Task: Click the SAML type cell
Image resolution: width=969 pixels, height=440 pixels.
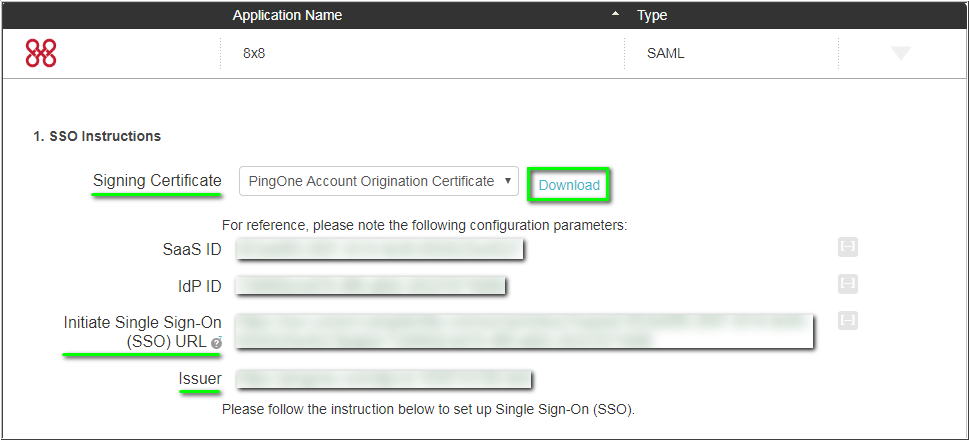Action: coord(666,54)
